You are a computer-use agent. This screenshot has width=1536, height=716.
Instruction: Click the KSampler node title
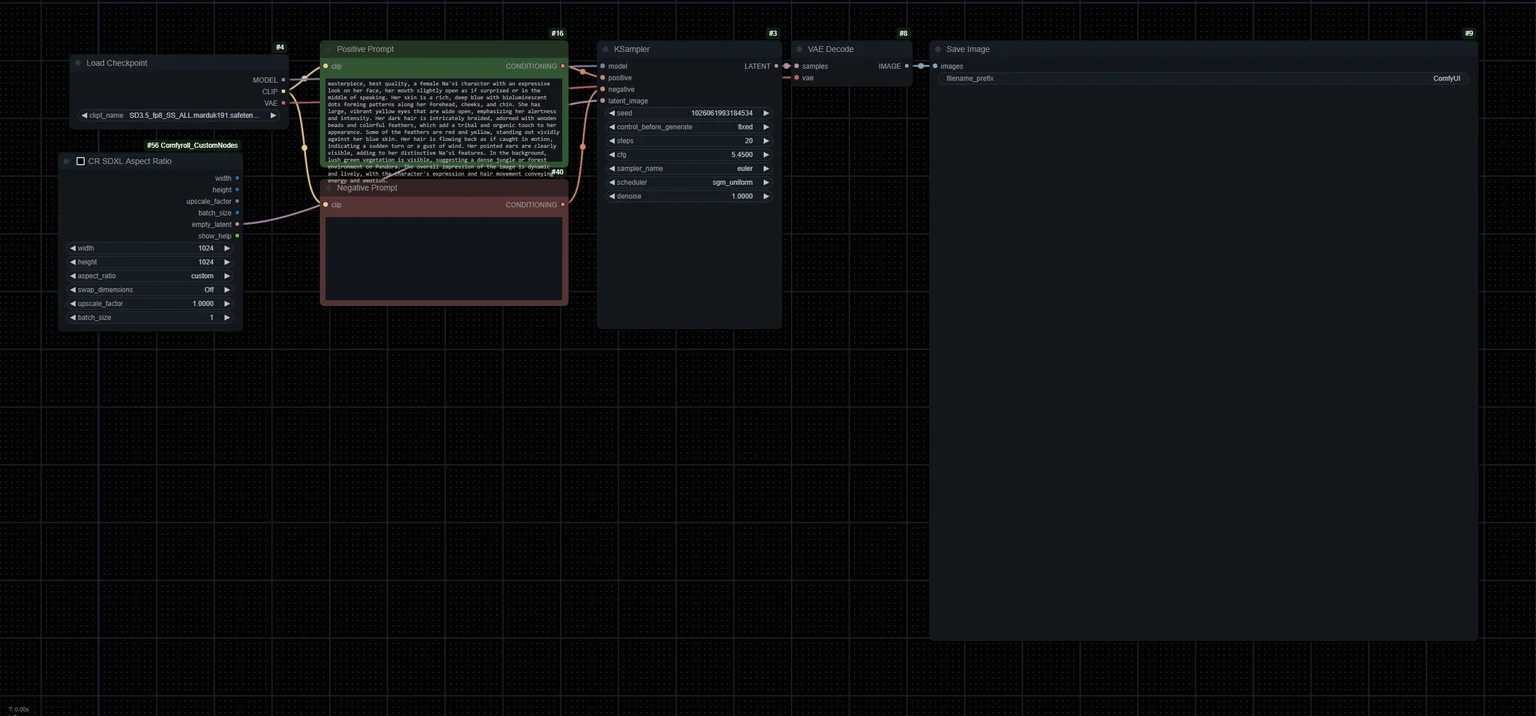[632, 49]
